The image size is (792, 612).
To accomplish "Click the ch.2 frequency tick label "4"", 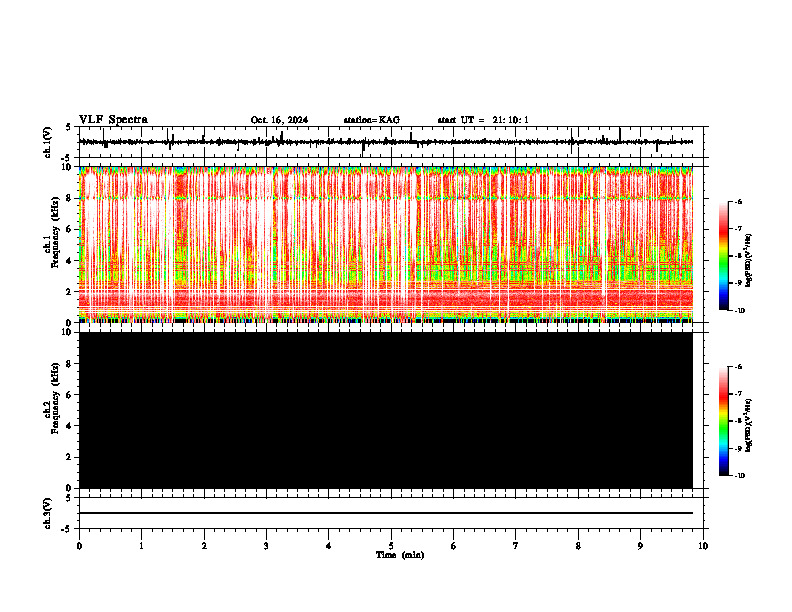I will coord(70,426).
